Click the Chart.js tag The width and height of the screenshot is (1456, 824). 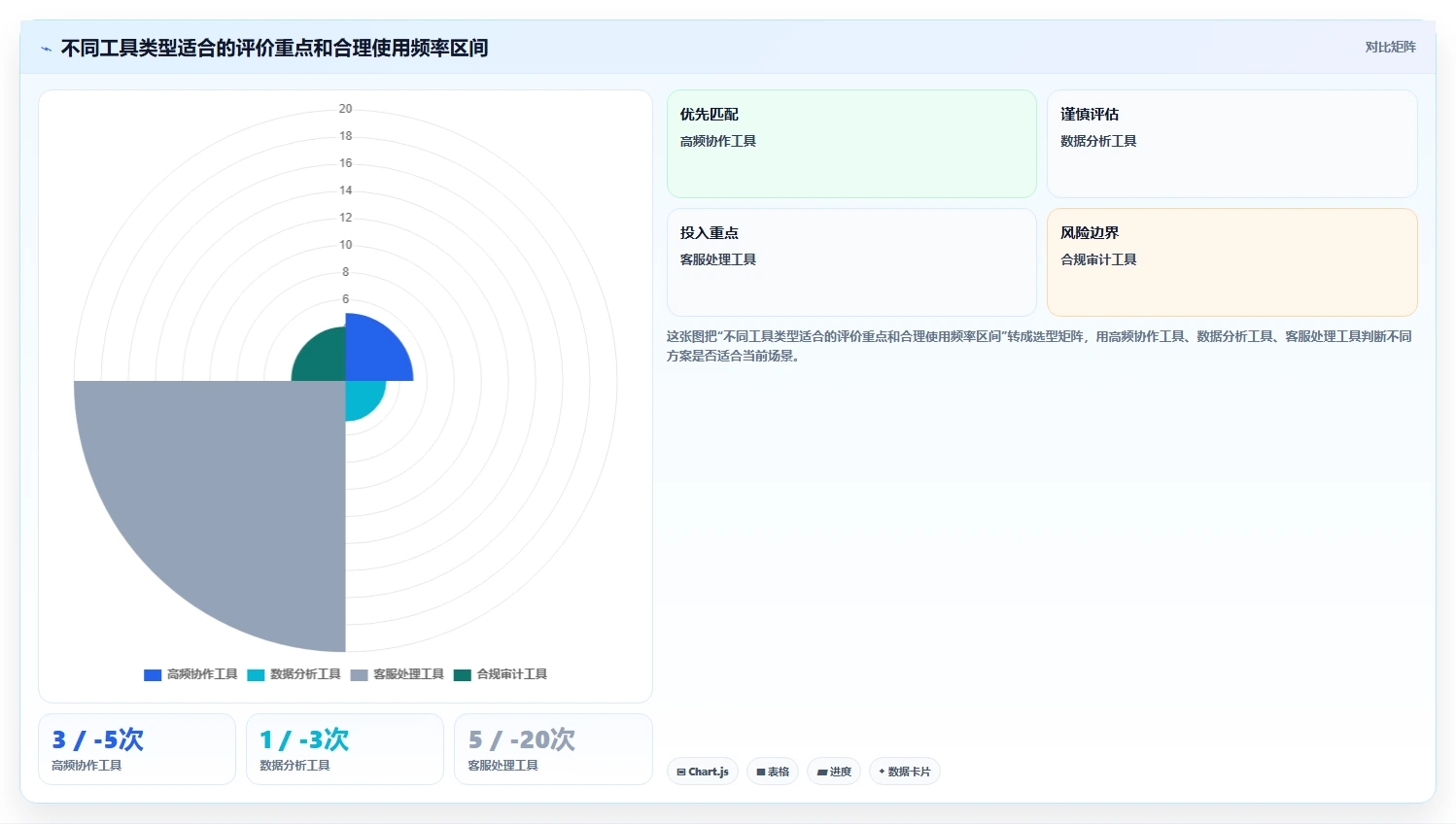[x=703, y=772]
